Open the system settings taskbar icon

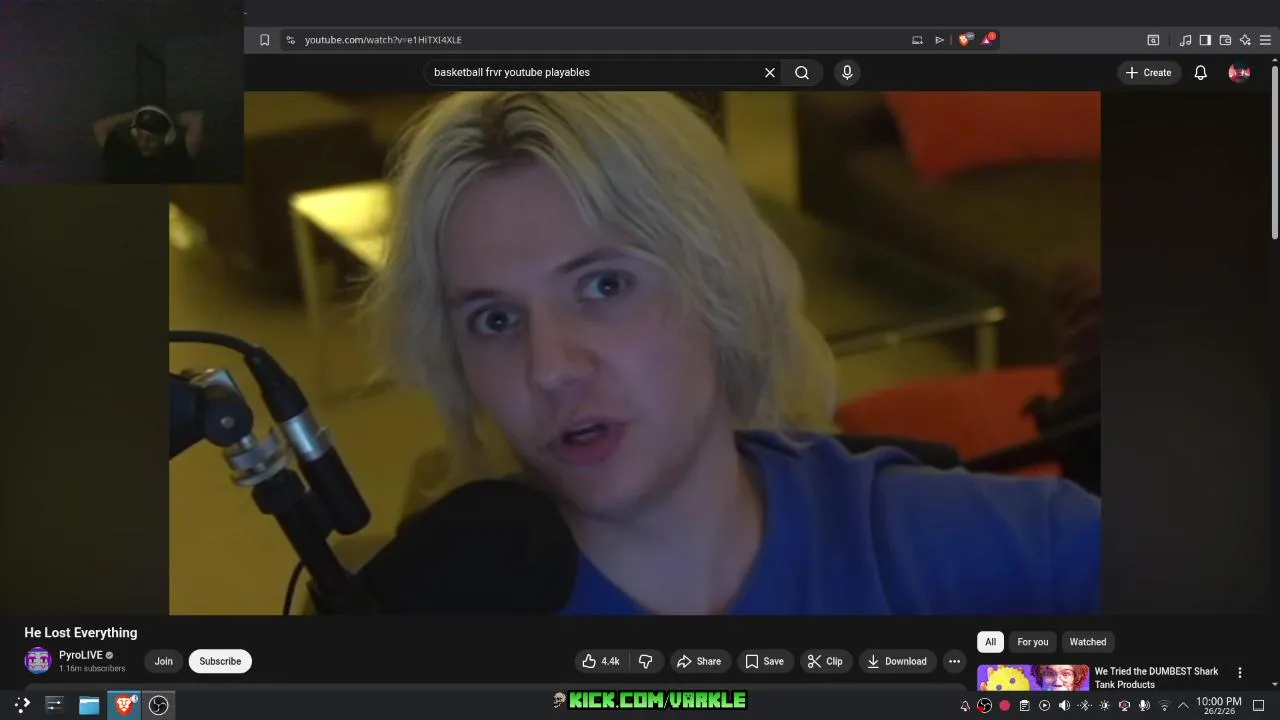(x=54, y=705)
